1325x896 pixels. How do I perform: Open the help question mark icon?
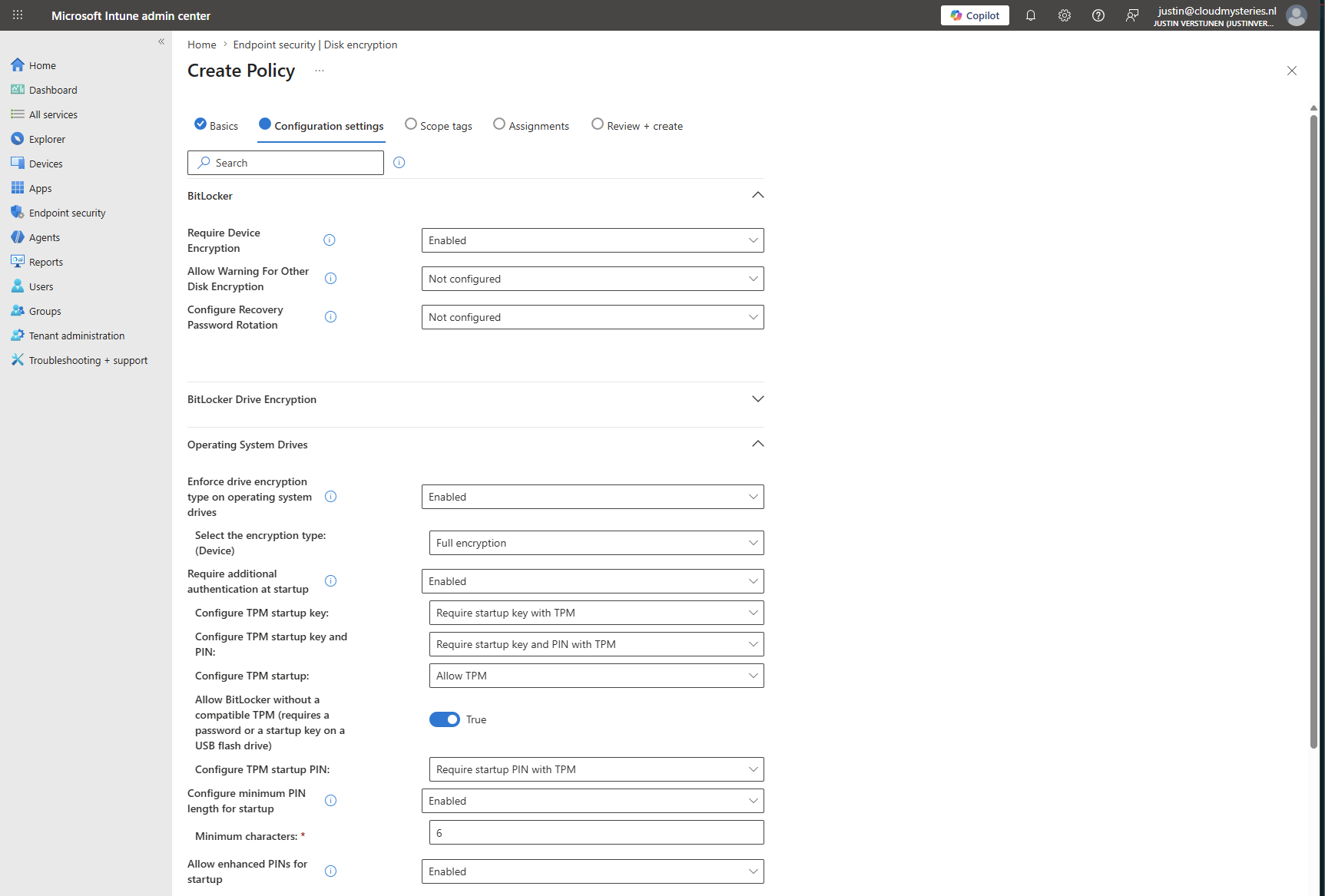pos(1098,15)
